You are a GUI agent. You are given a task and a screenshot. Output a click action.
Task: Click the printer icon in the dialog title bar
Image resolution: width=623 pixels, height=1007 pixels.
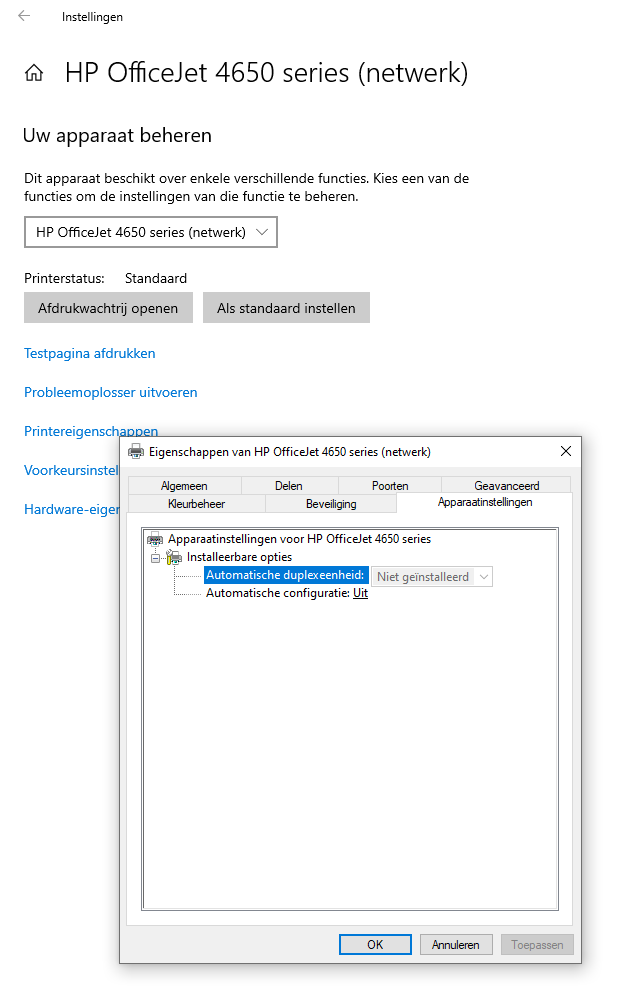[136, 451]
